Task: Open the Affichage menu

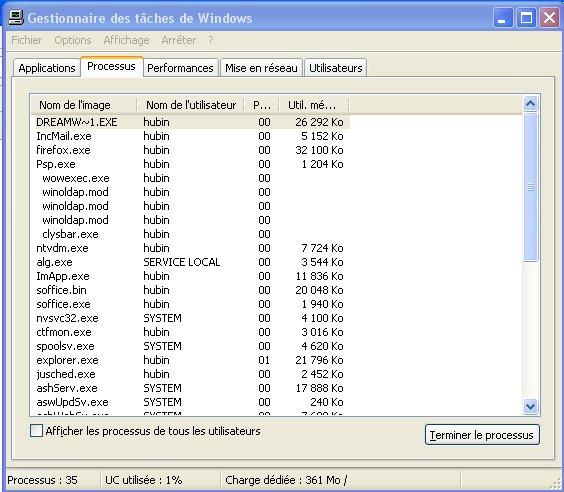Action: click(x=126, y=40)
